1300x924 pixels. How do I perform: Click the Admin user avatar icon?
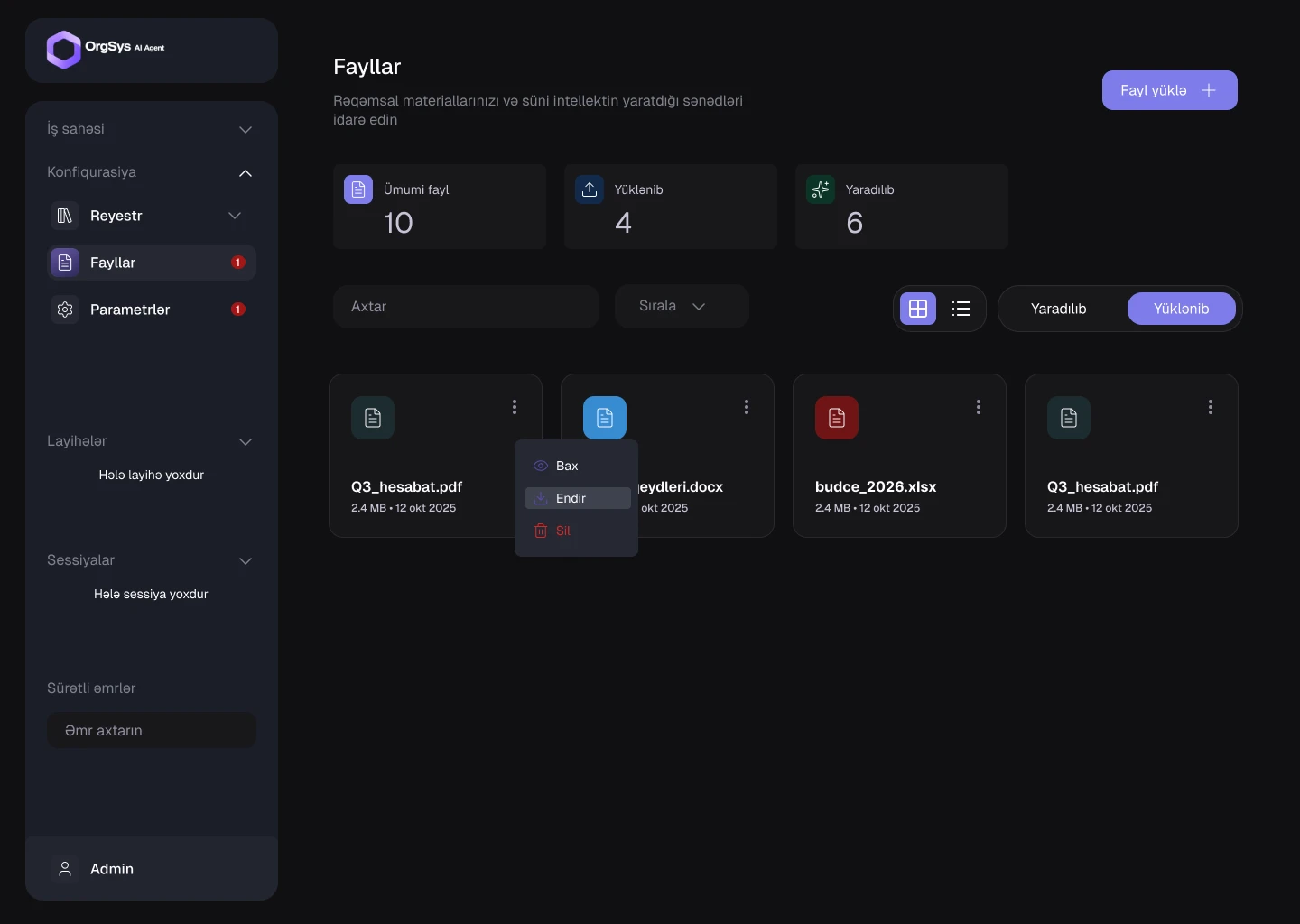65,869
